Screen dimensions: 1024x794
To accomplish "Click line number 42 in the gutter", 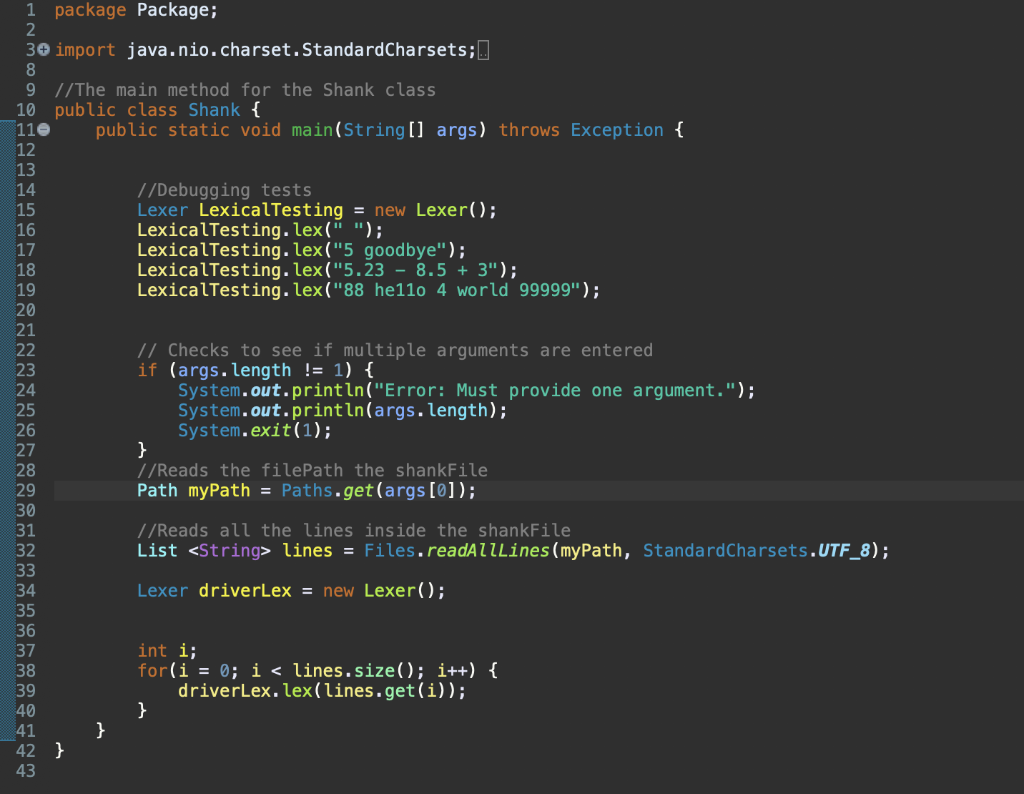I will click(x=25, y=751).
